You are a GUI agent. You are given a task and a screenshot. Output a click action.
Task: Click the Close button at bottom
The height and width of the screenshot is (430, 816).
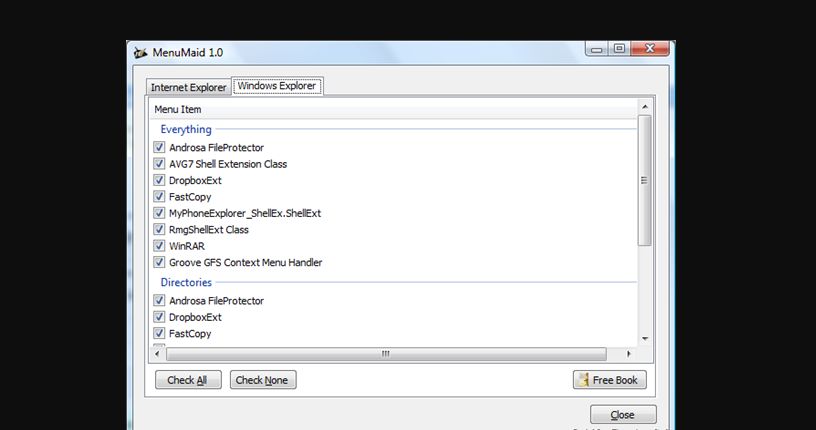(623, 415)
